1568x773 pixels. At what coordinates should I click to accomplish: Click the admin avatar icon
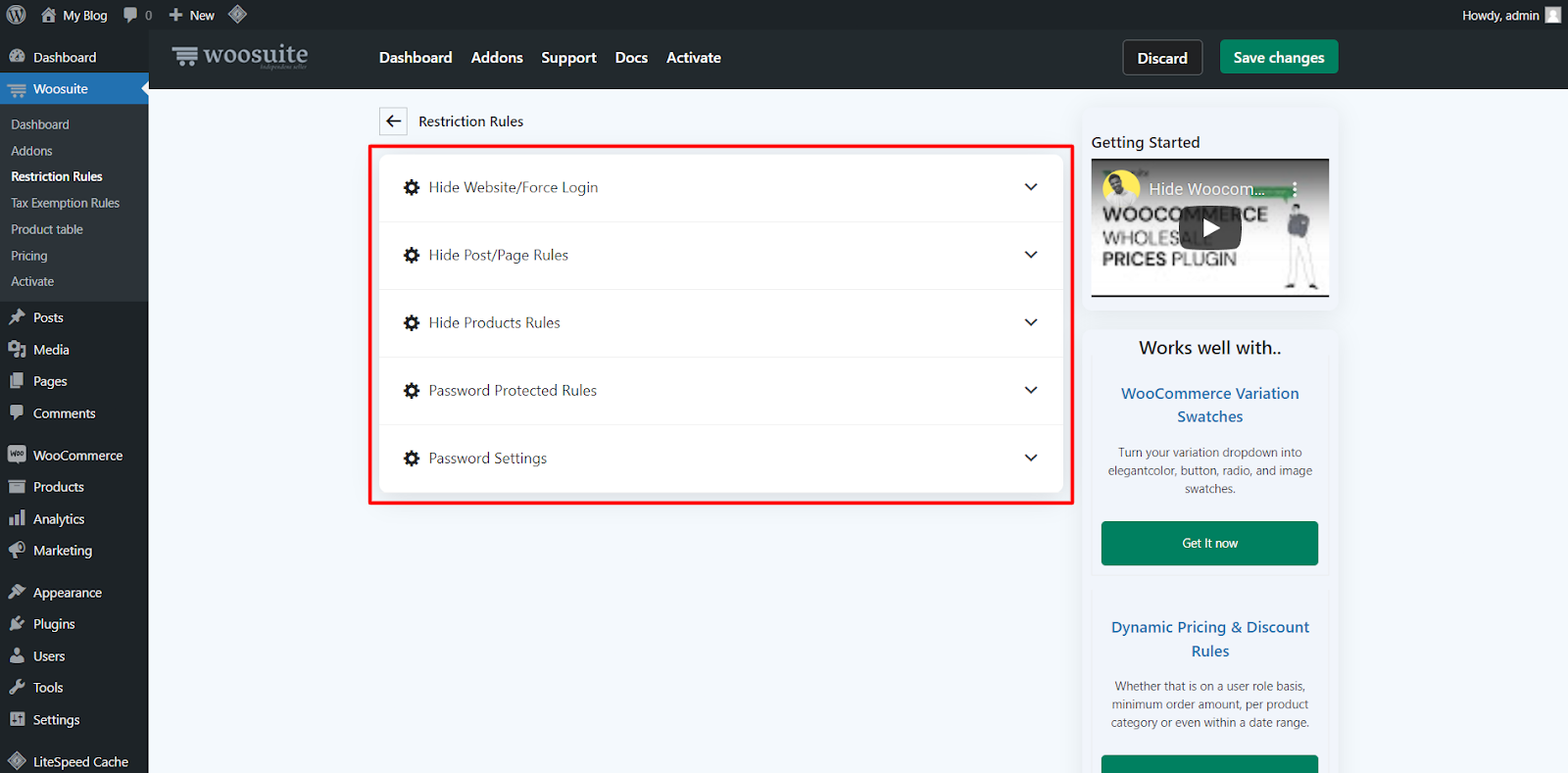[1552, 15]
